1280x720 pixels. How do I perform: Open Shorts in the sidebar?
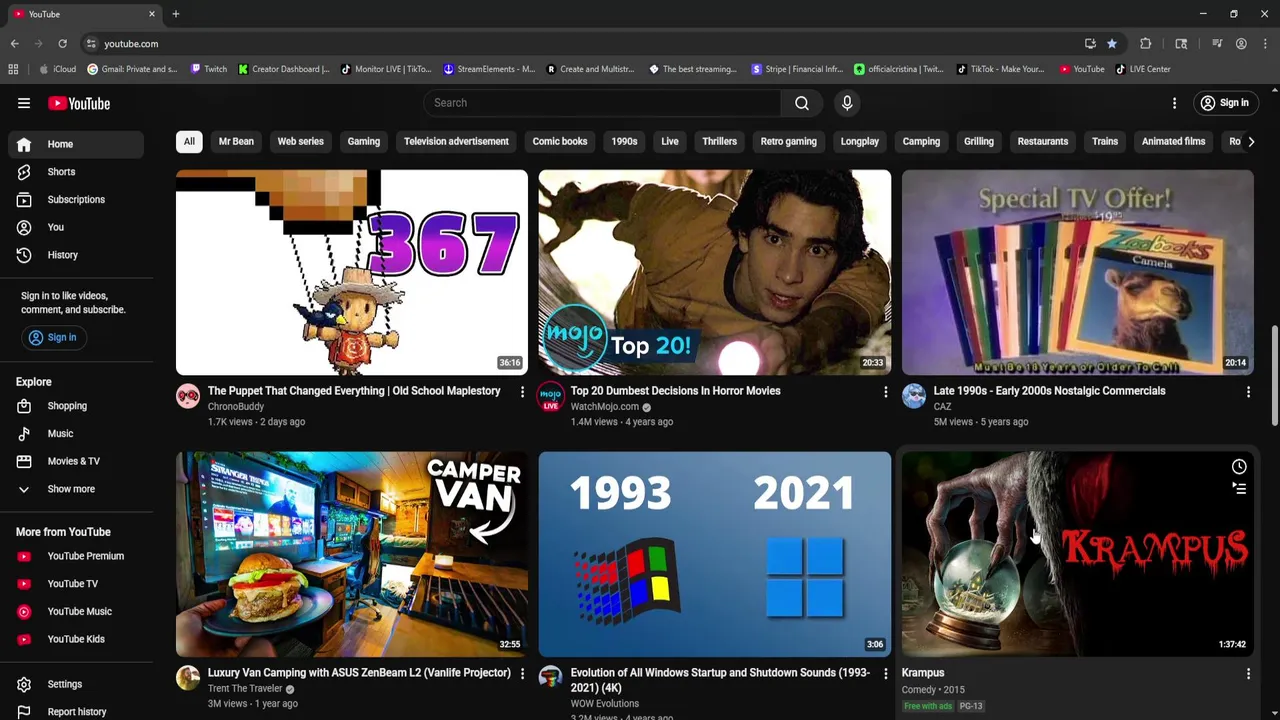(77, 172)
